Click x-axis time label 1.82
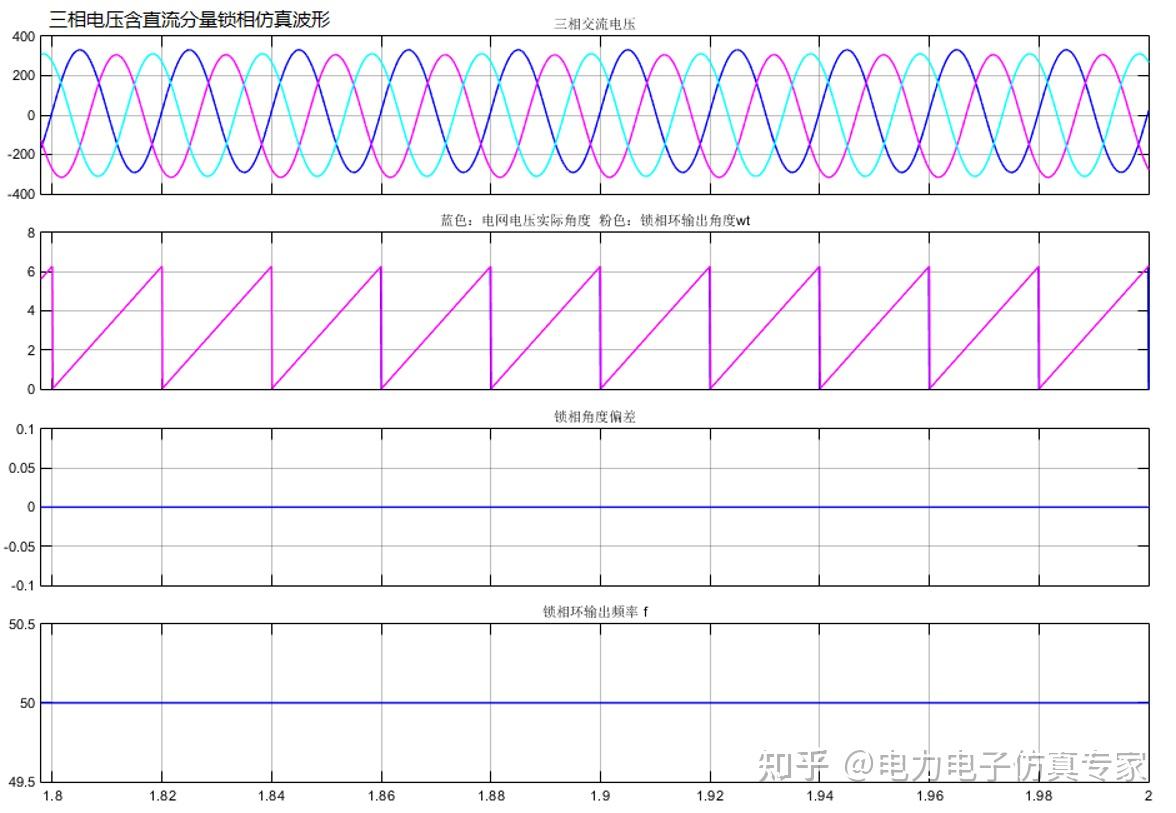This screenshot has height=813, width=1176. [x=162, y=796]
